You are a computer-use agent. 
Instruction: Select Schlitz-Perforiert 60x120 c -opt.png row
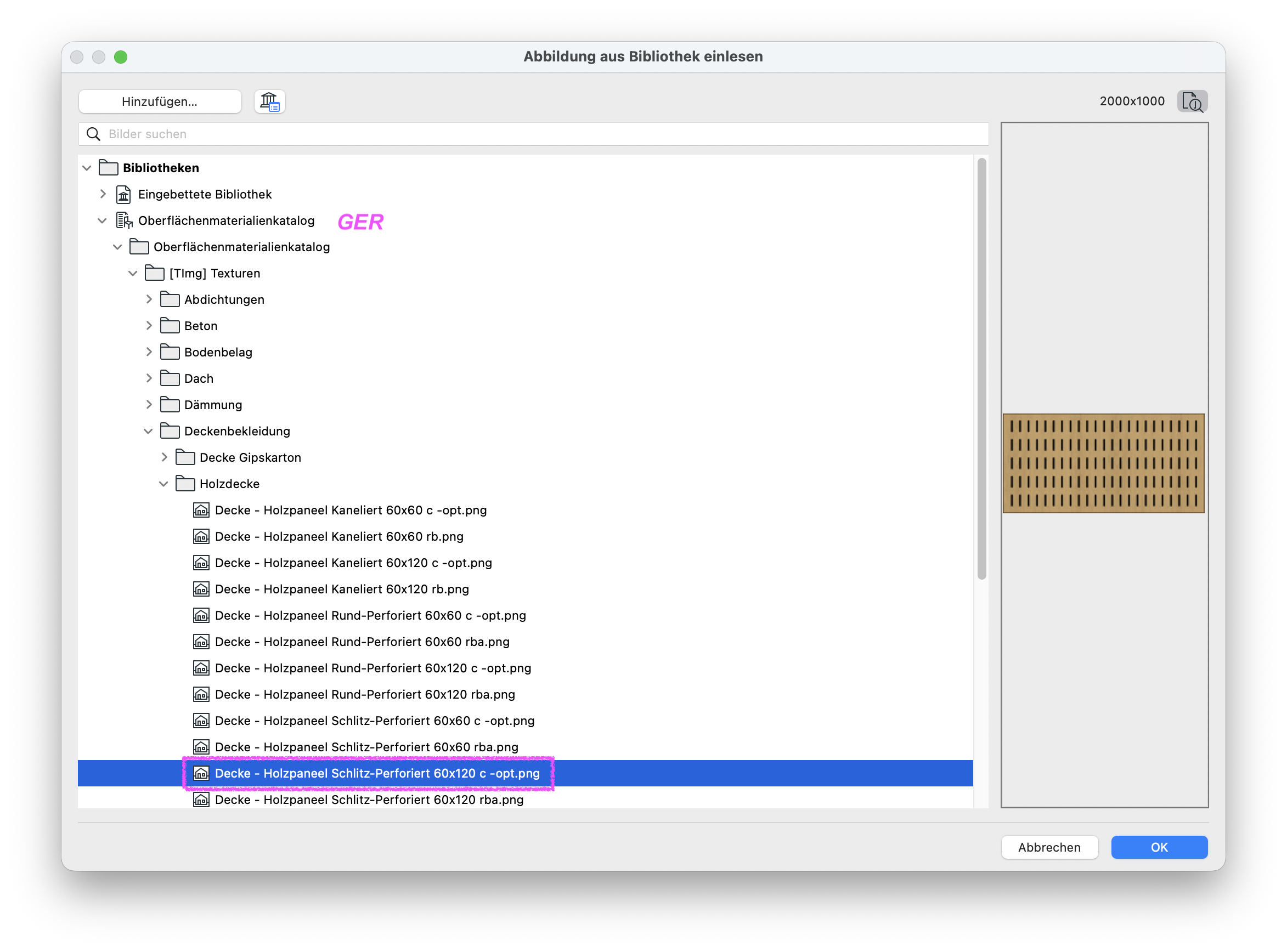click(525, 773)
